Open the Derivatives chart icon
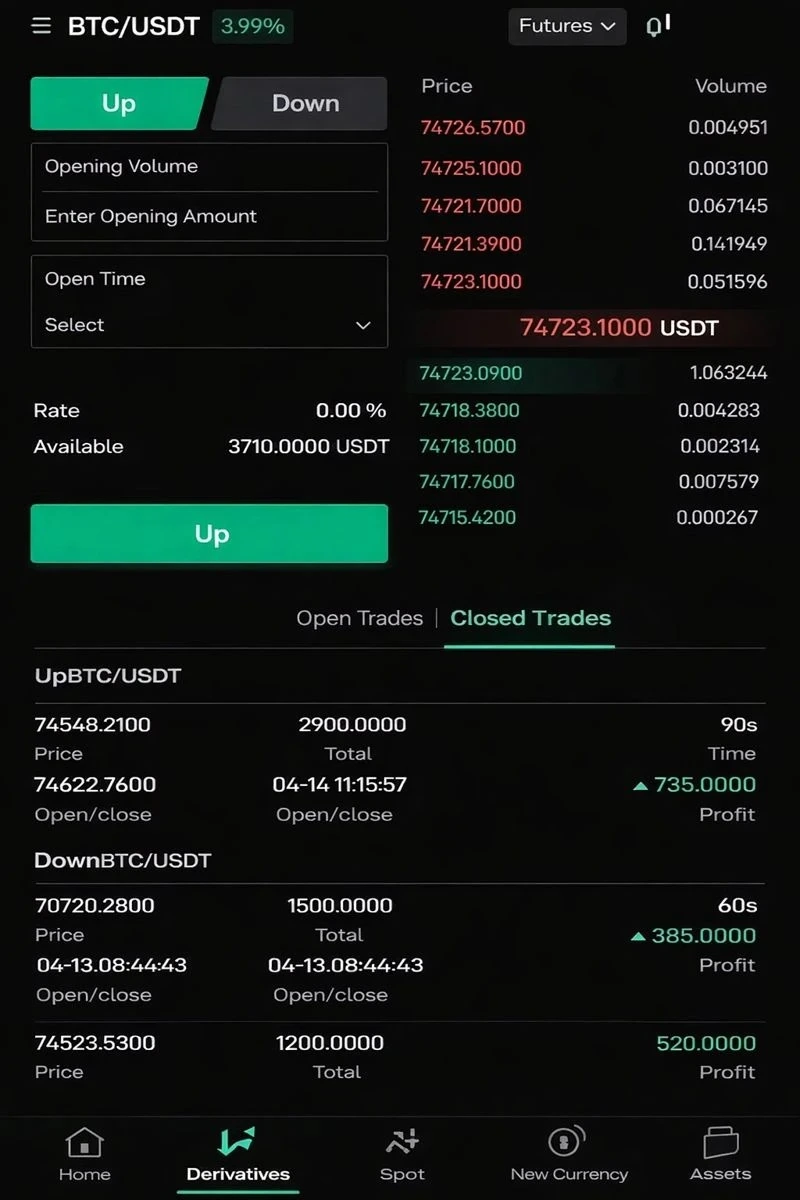 [x=237, y=1142]
